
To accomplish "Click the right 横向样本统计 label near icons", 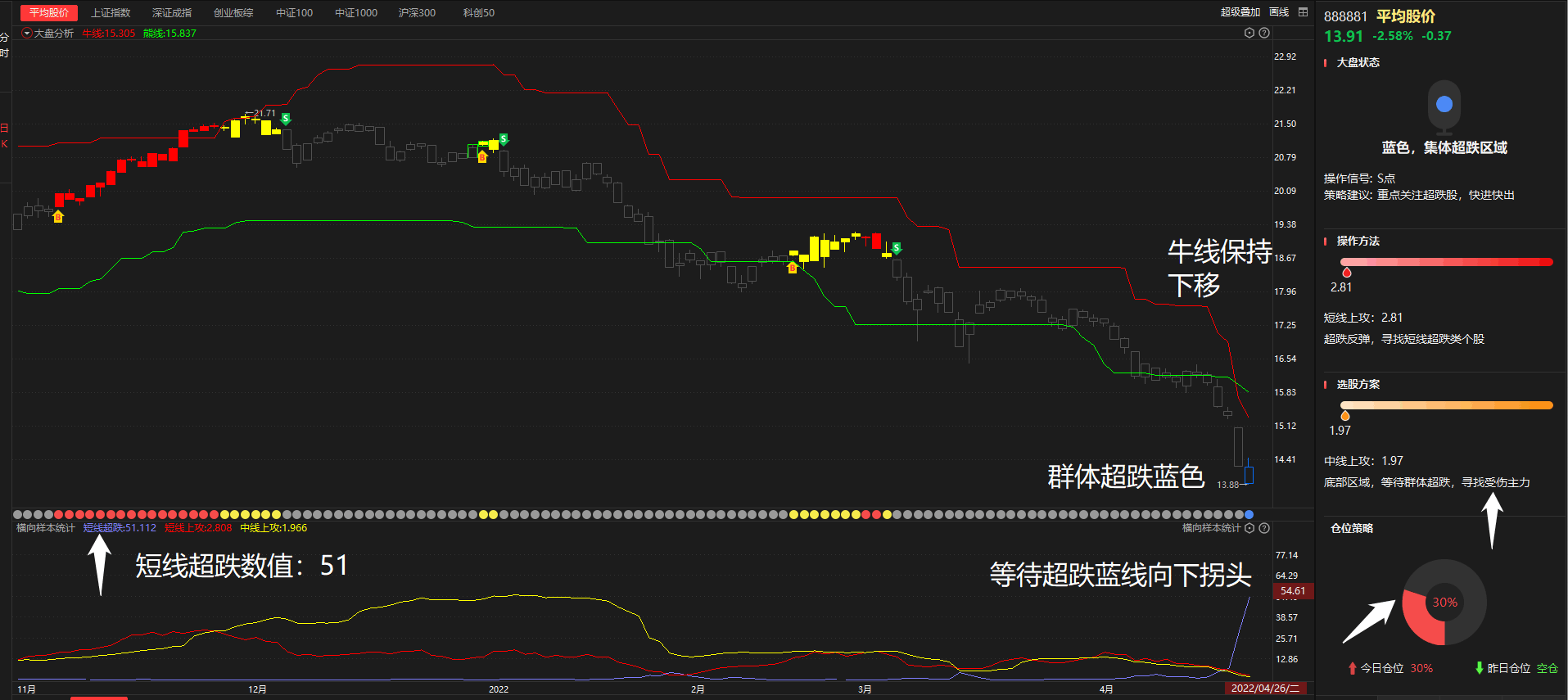I will point(1212,528).
